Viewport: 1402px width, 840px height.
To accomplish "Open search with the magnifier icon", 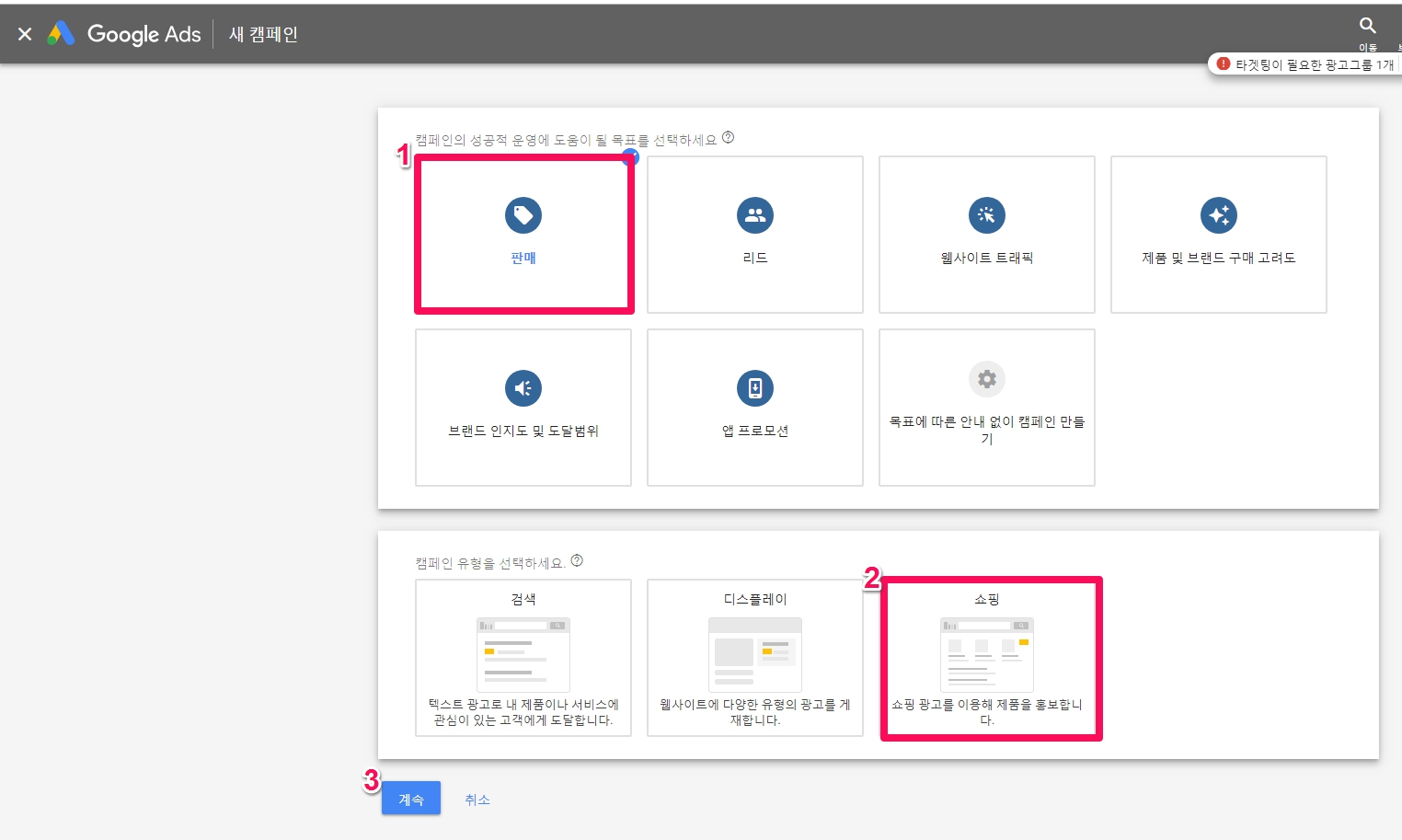I will 1368,26.
